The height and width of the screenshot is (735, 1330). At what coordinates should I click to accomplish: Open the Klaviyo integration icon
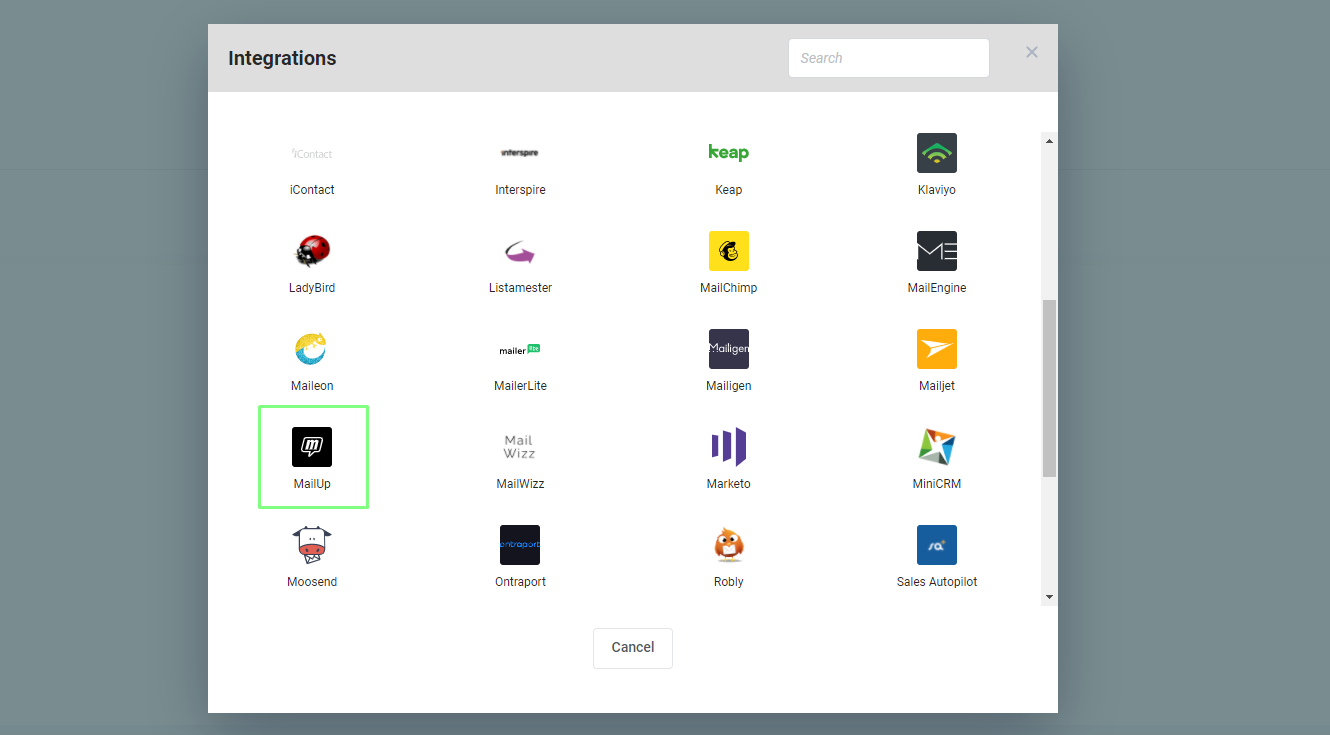pos(937,153)
